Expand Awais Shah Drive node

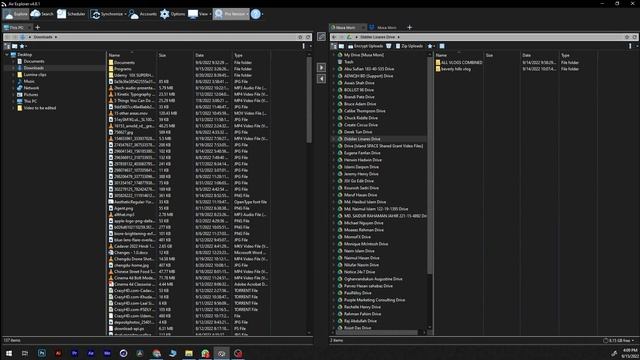tap(333, 83)
